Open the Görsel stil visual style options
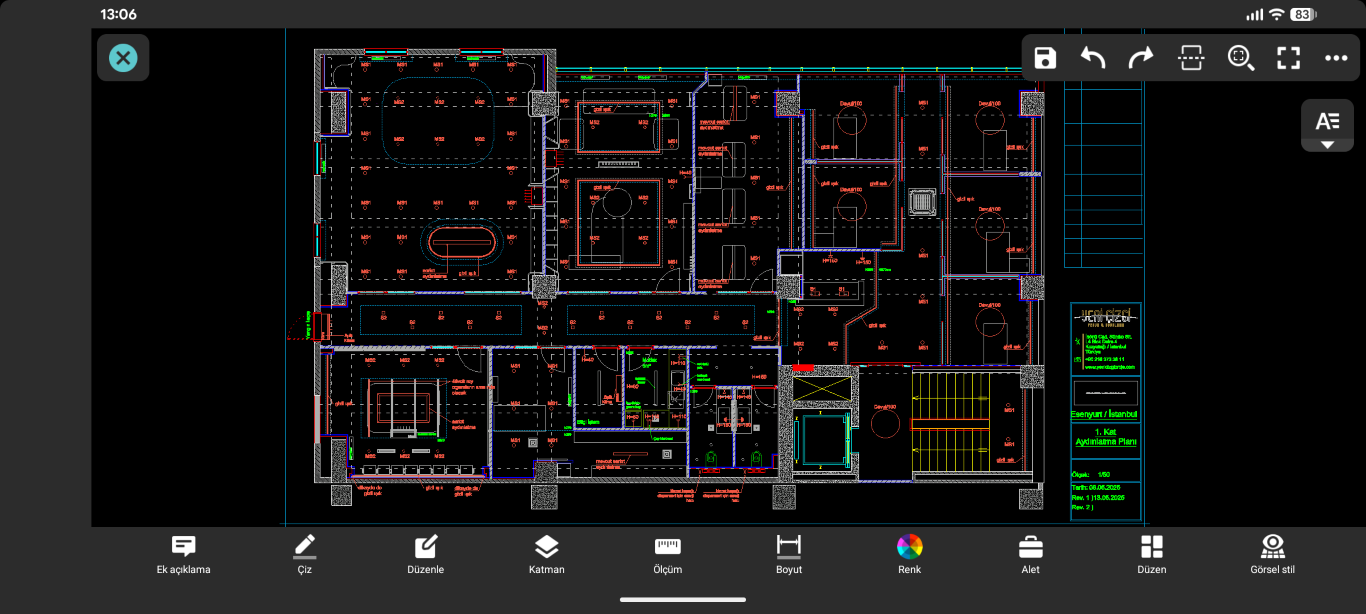Image resolution: width=1366 pixels, height=614 pixels. (x=1273, y=555)
